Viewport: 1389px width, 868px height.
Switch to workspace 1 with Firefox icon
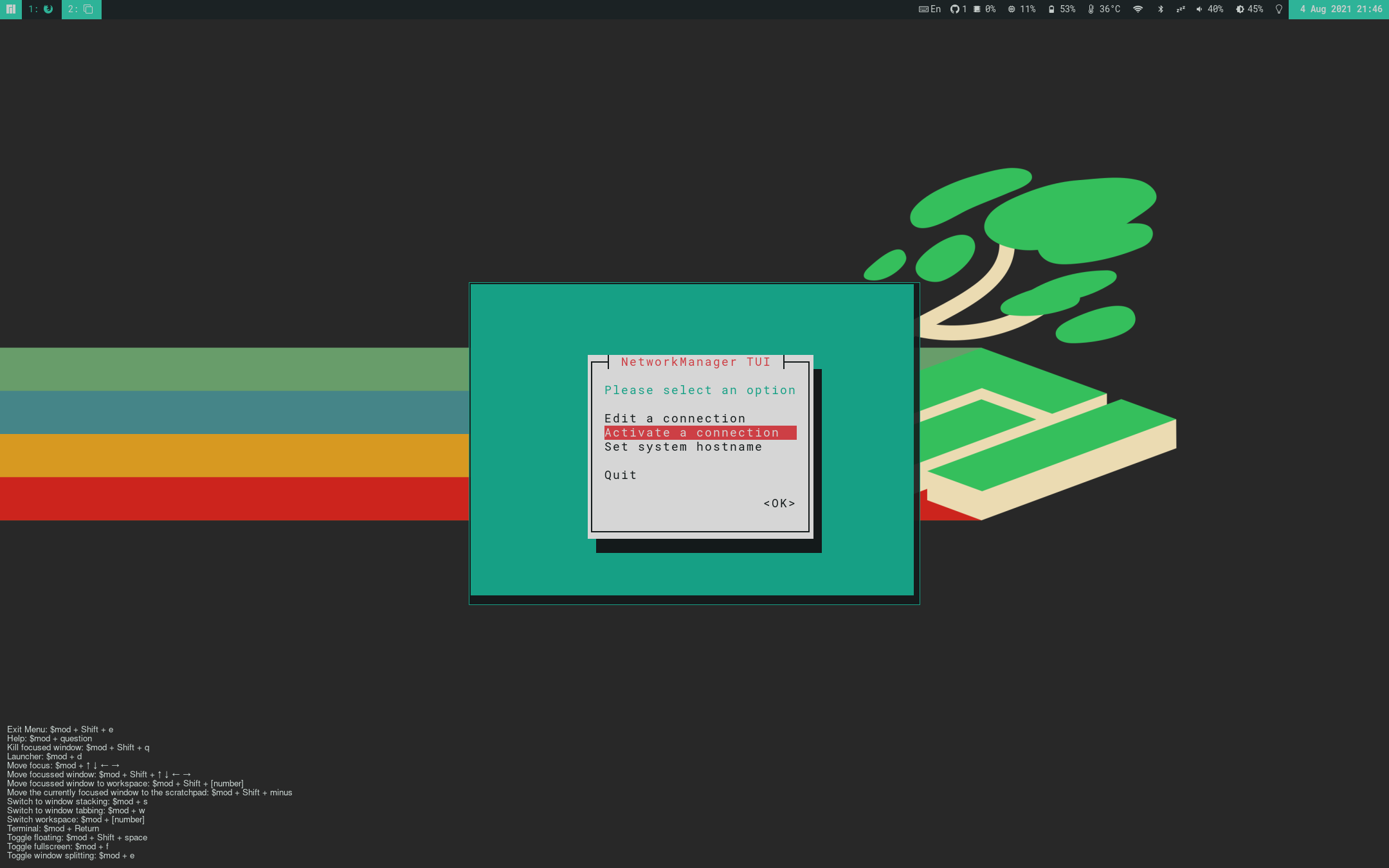click(x=41, y=9)
